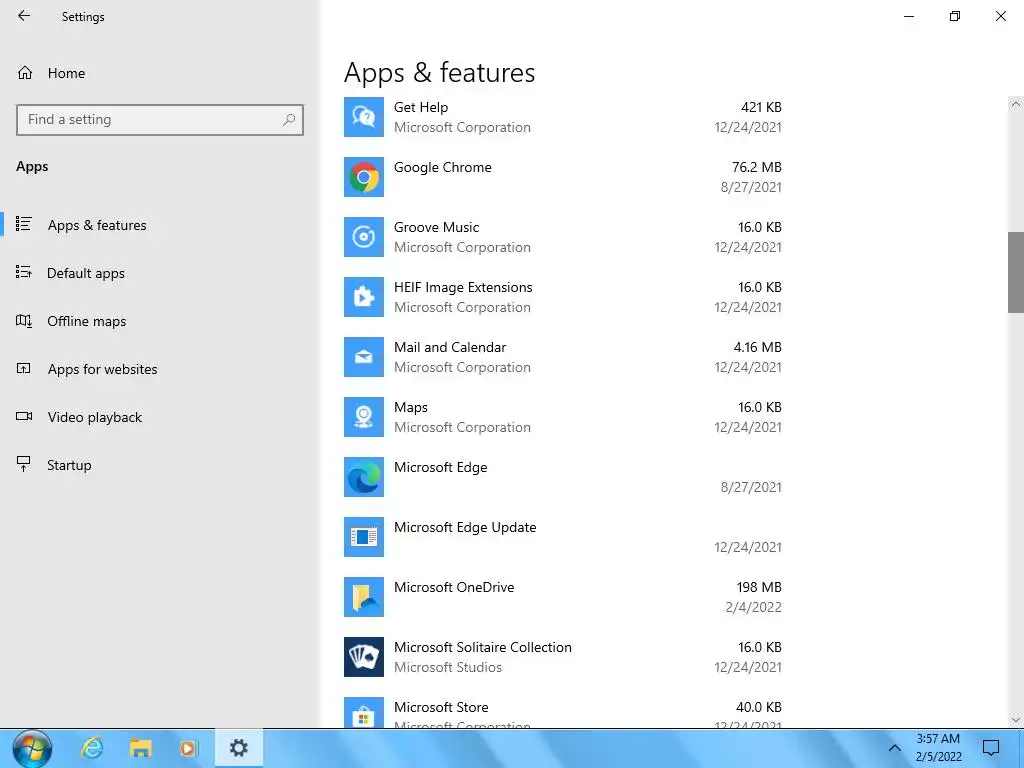
Task: Select the Microsoft Store entry name
Action: [x=441, y=707]
